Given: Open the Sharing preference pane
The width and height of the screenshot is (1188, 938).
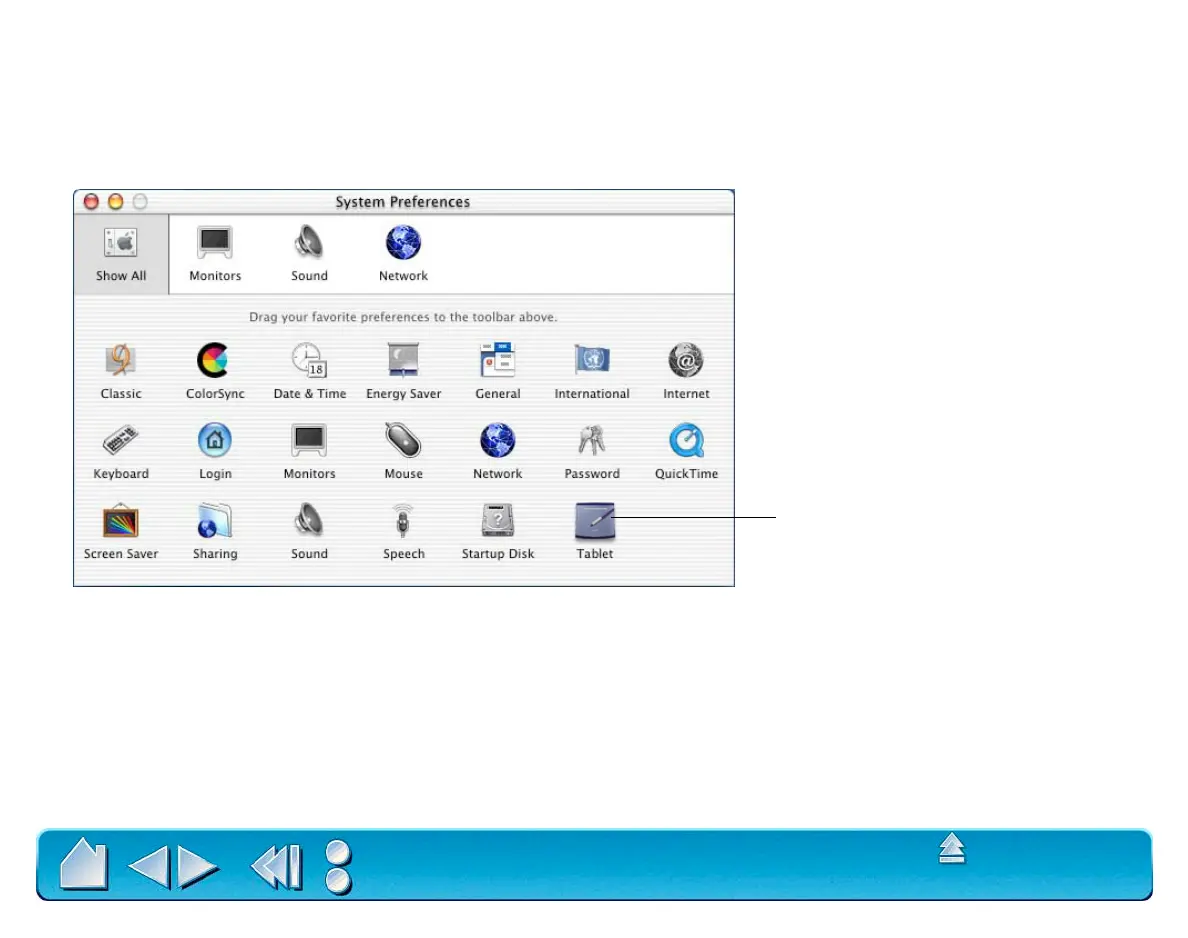Looking at the screenshot, I should (x=215, y=532).
